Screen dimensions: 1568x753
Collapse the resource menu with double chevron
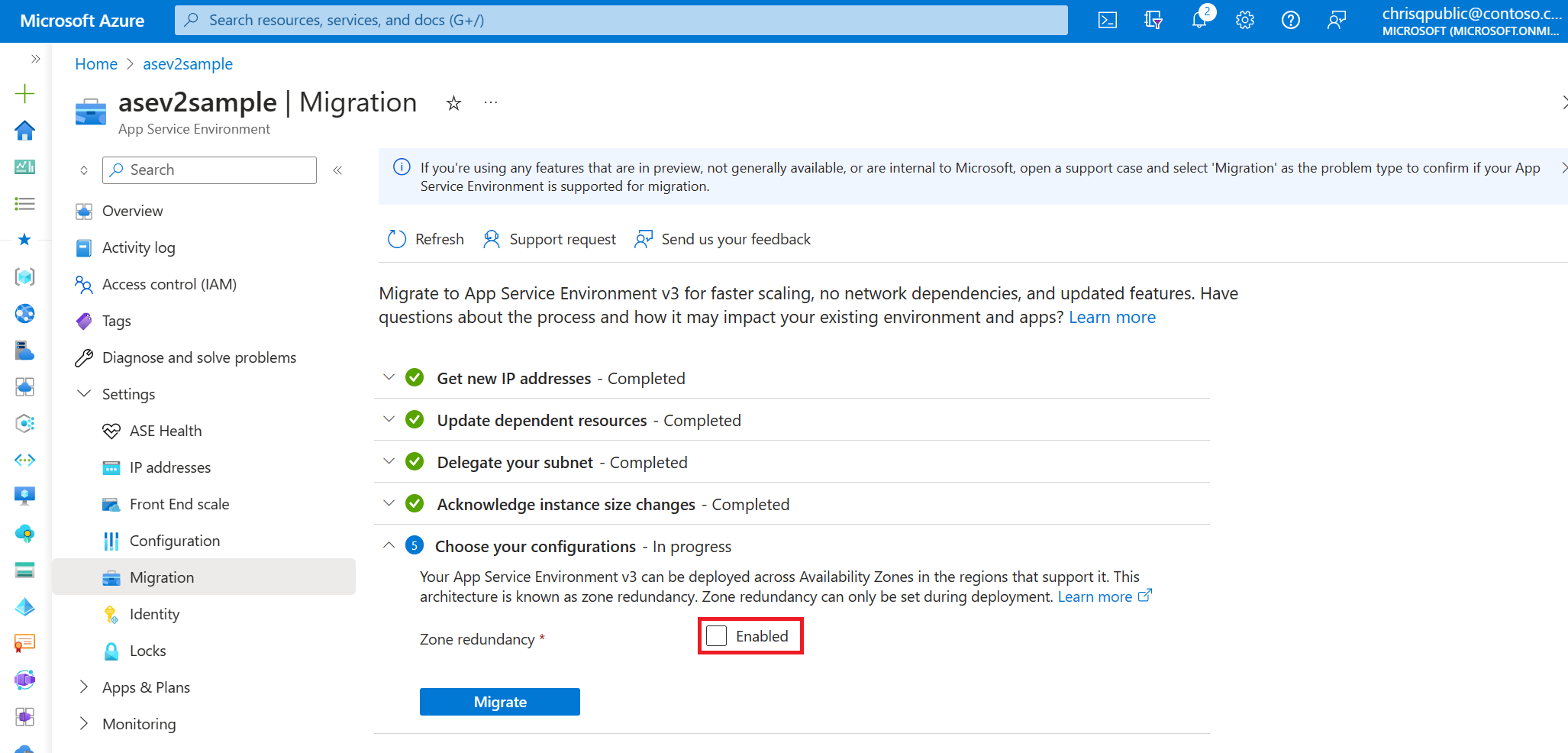337,170
